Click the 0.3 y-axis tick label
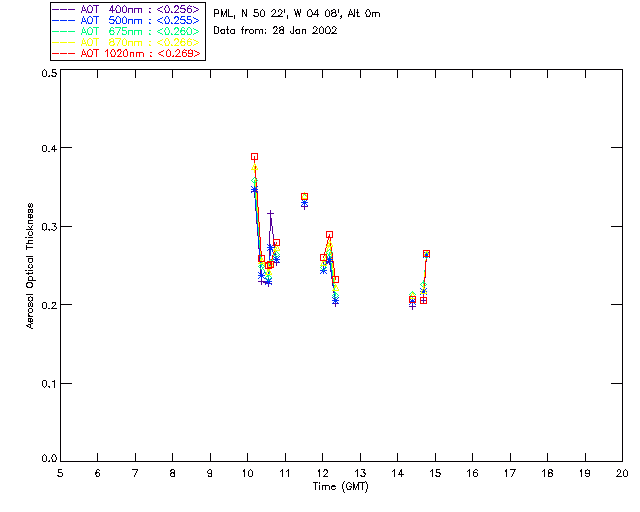640x512 pixels. (x=49, y=227)
